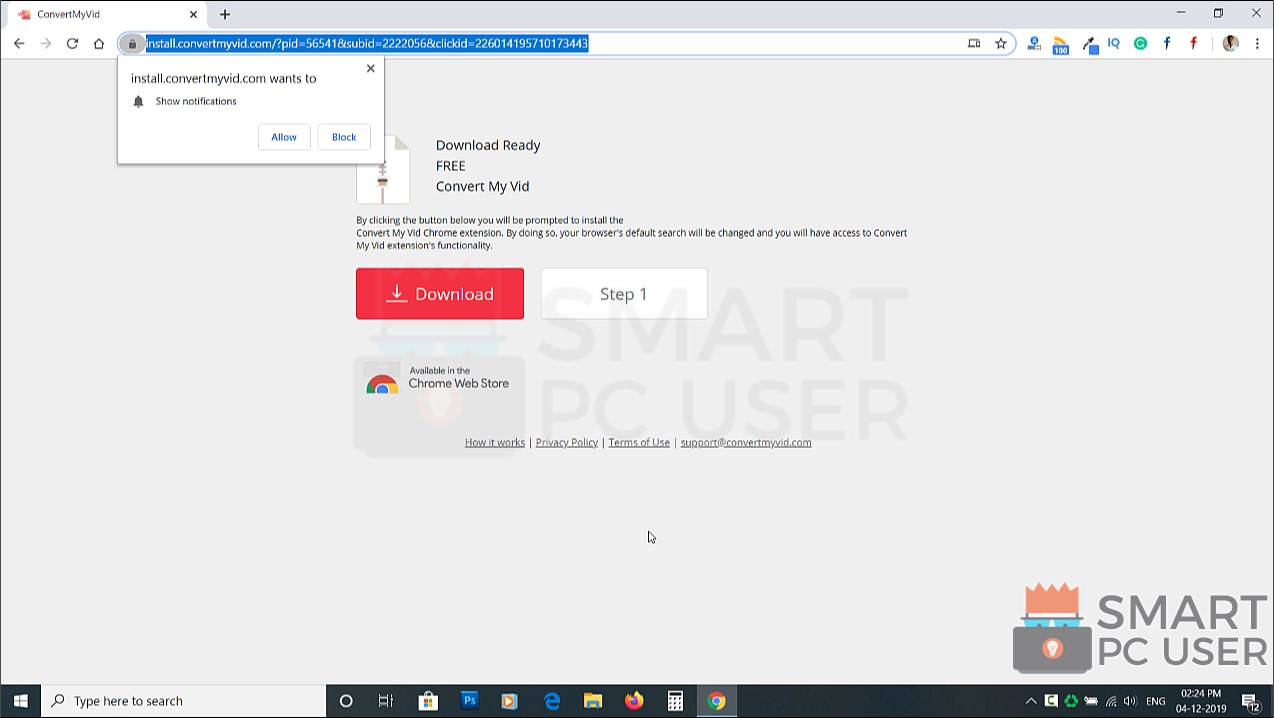
Task: Open a new tab
Action: click(224, 14)
